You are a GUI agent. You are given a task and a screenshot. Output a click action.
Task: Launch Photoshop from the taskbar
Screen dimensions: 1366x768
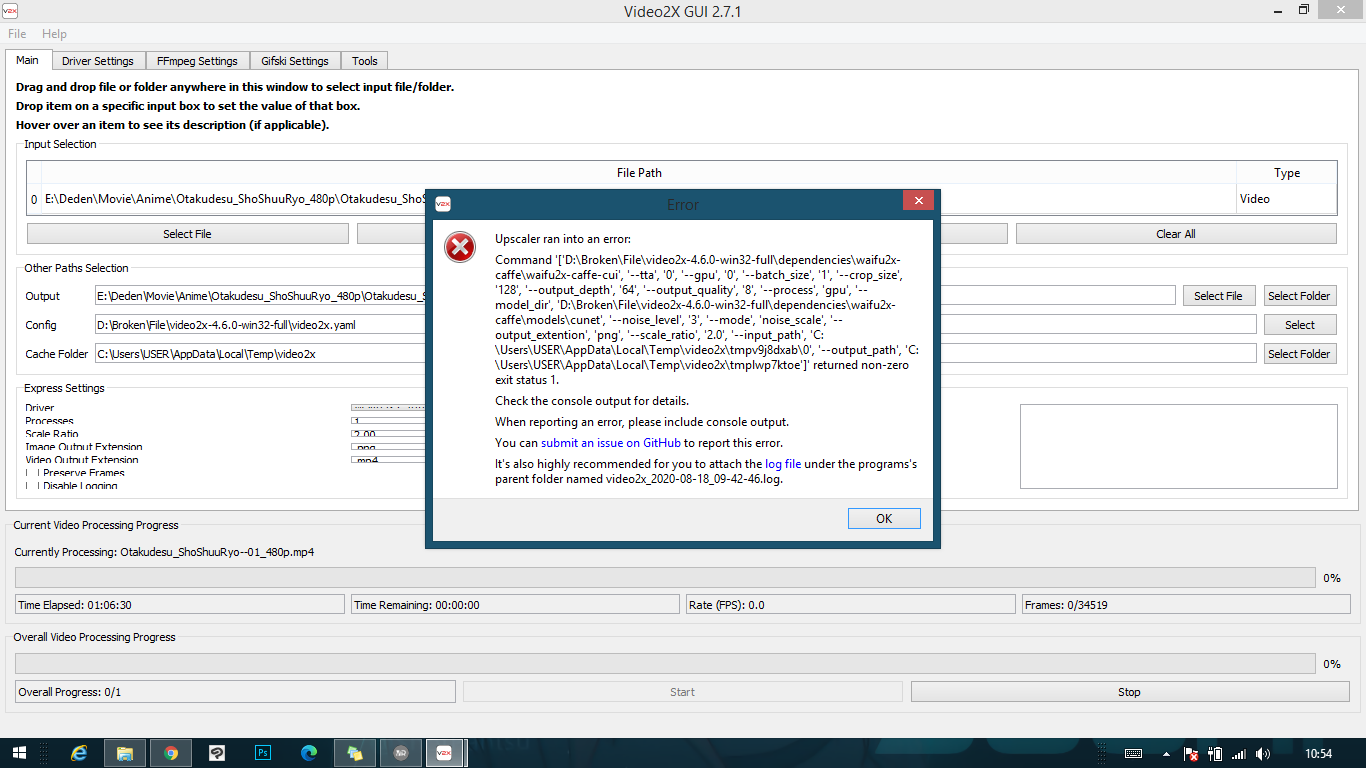tap(262, 752)
